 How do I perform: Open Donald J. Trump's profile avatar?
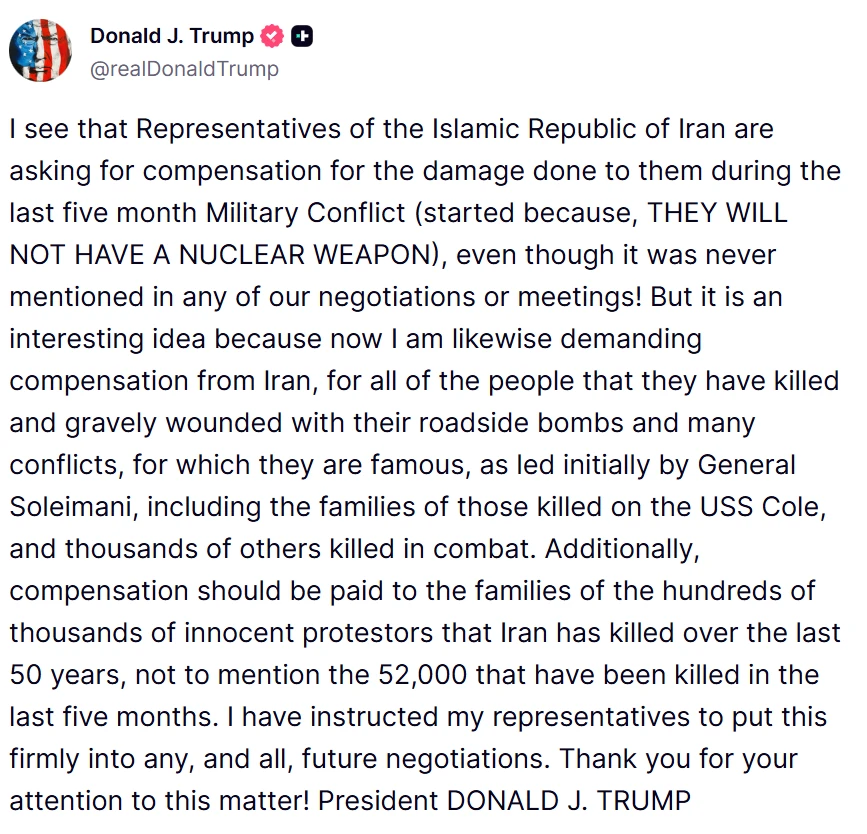[40, 50]
